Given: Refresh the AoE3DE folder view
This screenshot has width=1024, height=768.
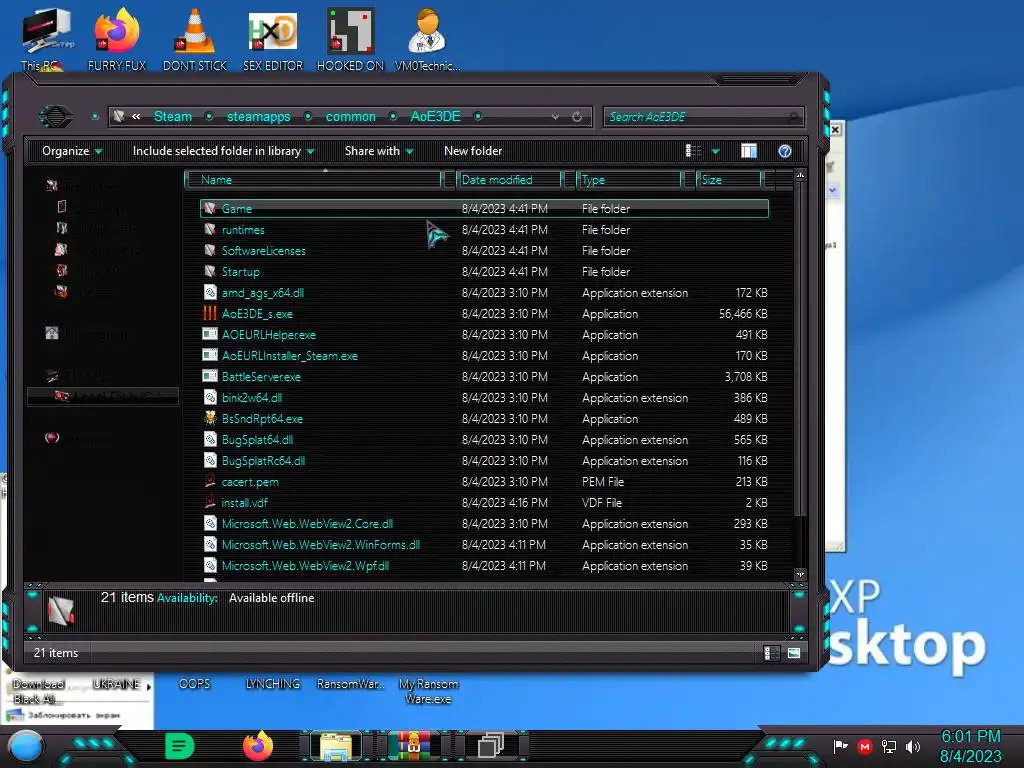Looking at the screenshot, I should [577, 117].
